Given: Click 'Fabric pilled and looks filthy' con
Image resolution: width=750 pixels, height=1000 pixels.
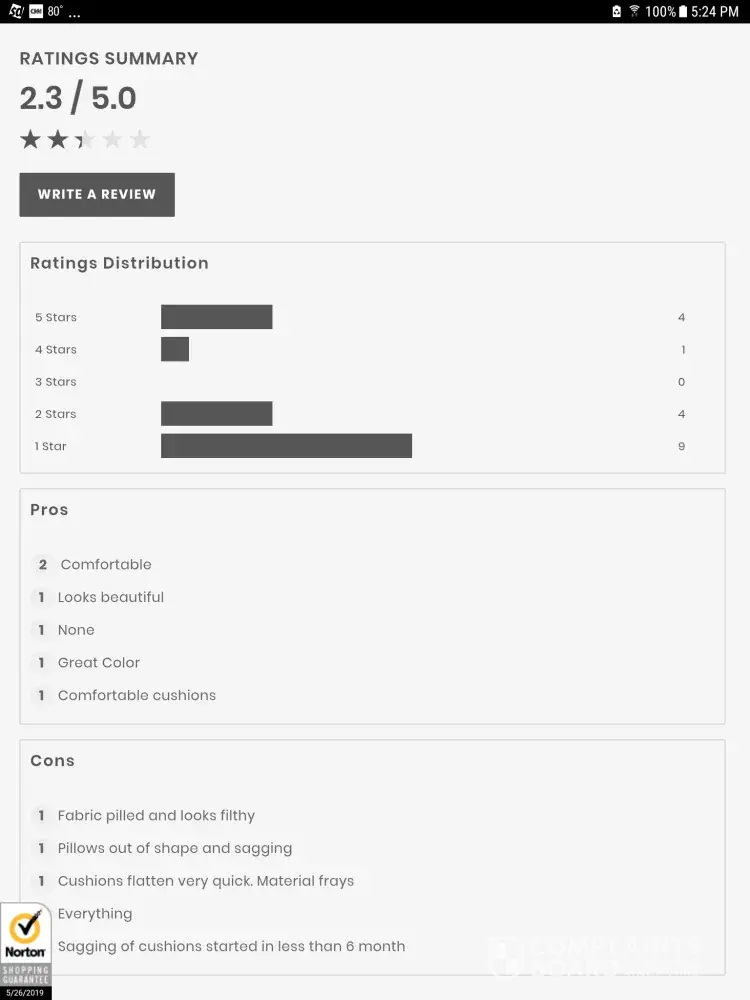Looking at the screenshot, I should click(x=156, y=816).
